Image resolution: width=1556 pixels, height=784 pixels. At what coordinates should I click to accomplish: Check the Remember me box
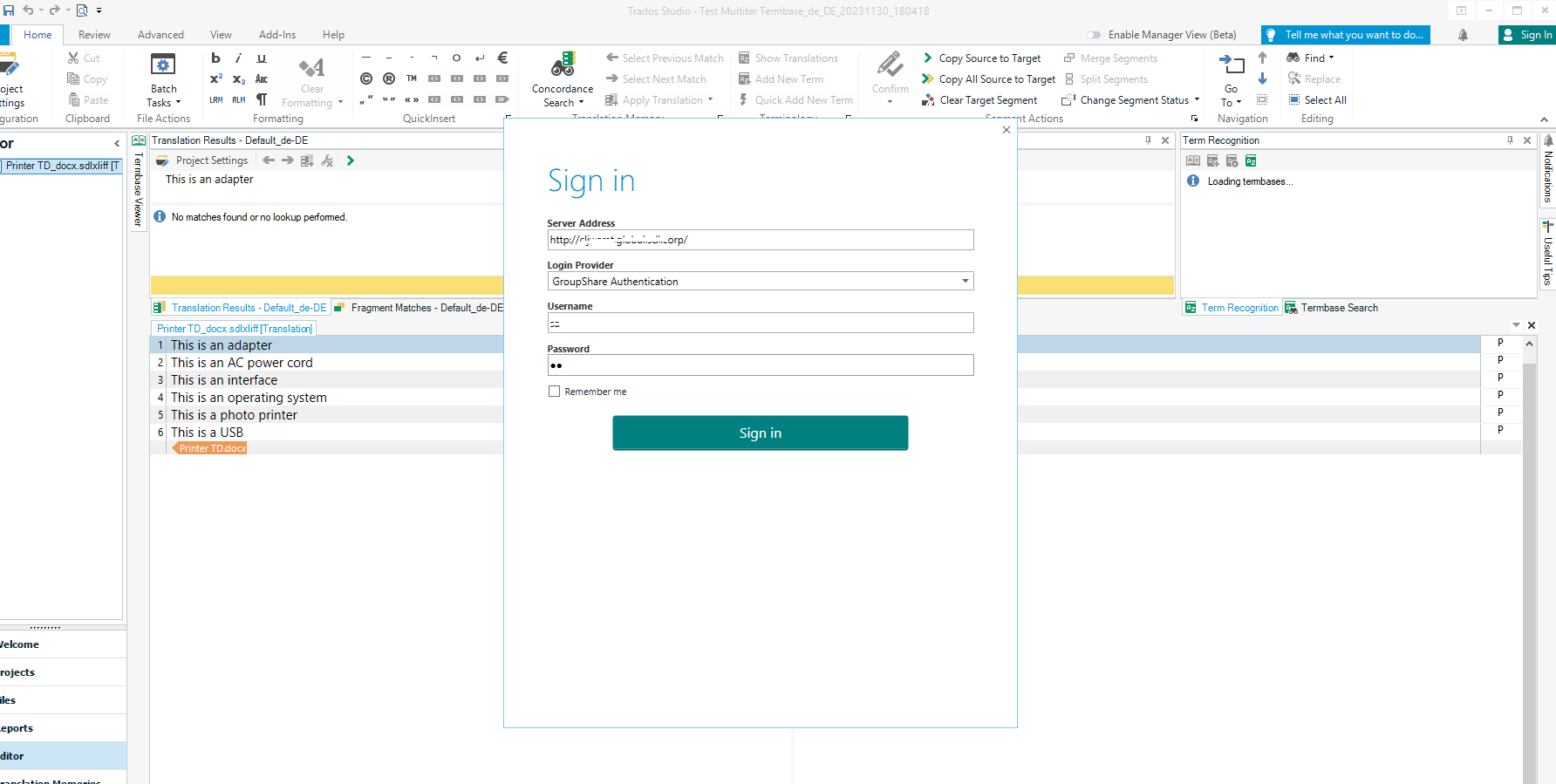coord(554,392)
